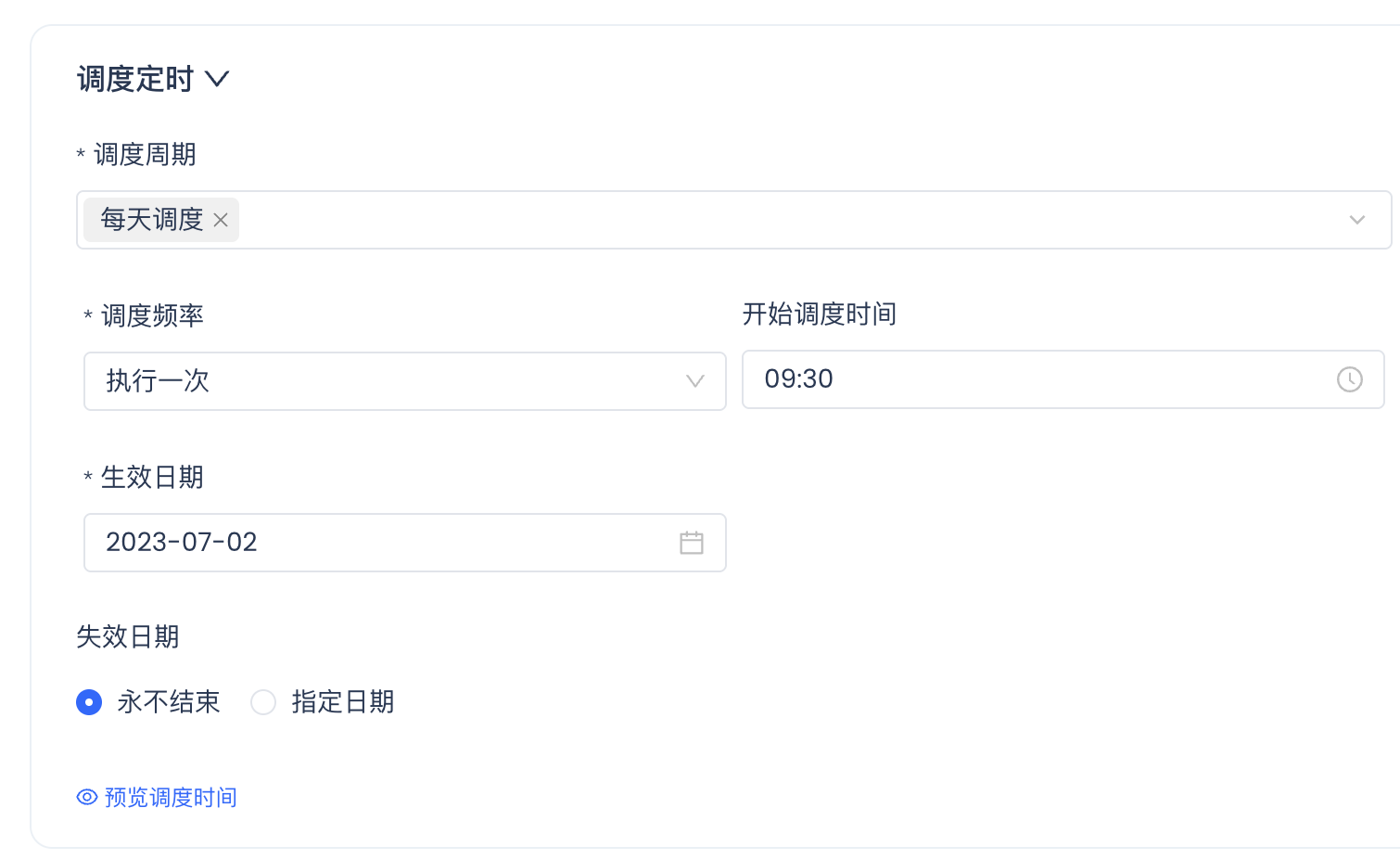Viewport: 1400px width, 859px height.
Task: Open the 调度周期 dropdown arrow
Action: (x=1357, y=220)
